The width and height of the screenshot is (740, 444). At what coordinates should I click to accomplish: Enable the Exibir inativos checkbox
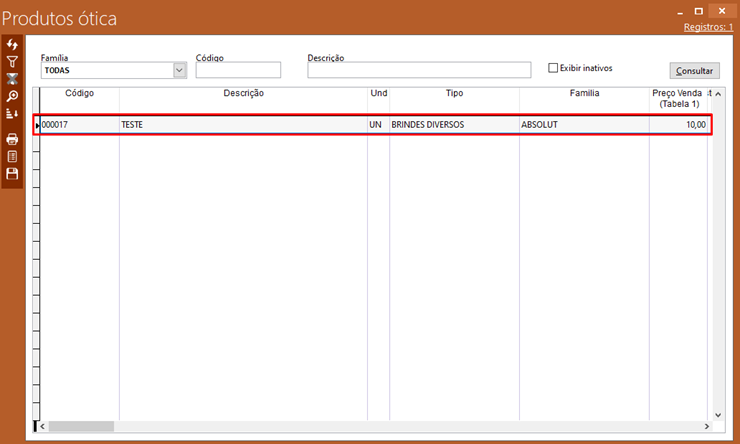[553, 68]
